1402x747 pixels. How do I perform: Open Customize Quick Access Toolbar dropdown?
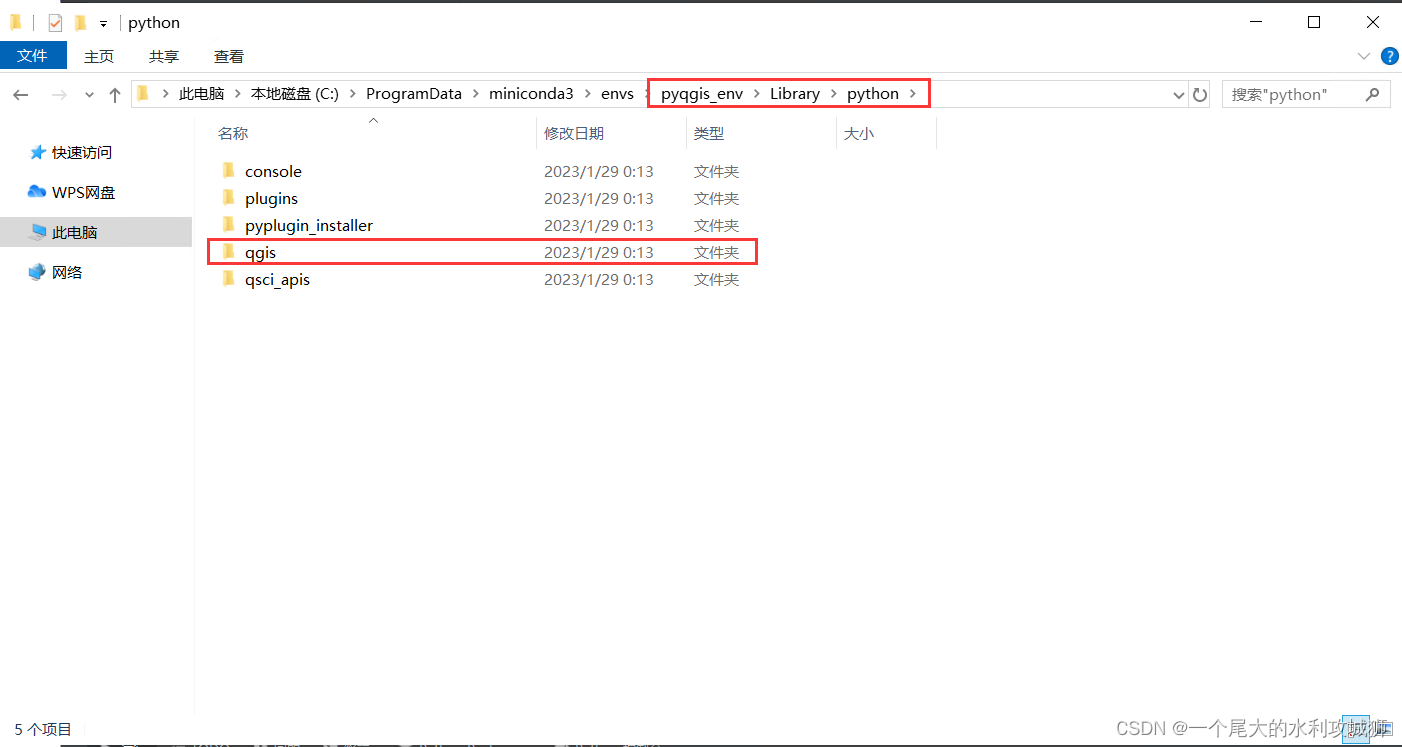pos(103,23)
